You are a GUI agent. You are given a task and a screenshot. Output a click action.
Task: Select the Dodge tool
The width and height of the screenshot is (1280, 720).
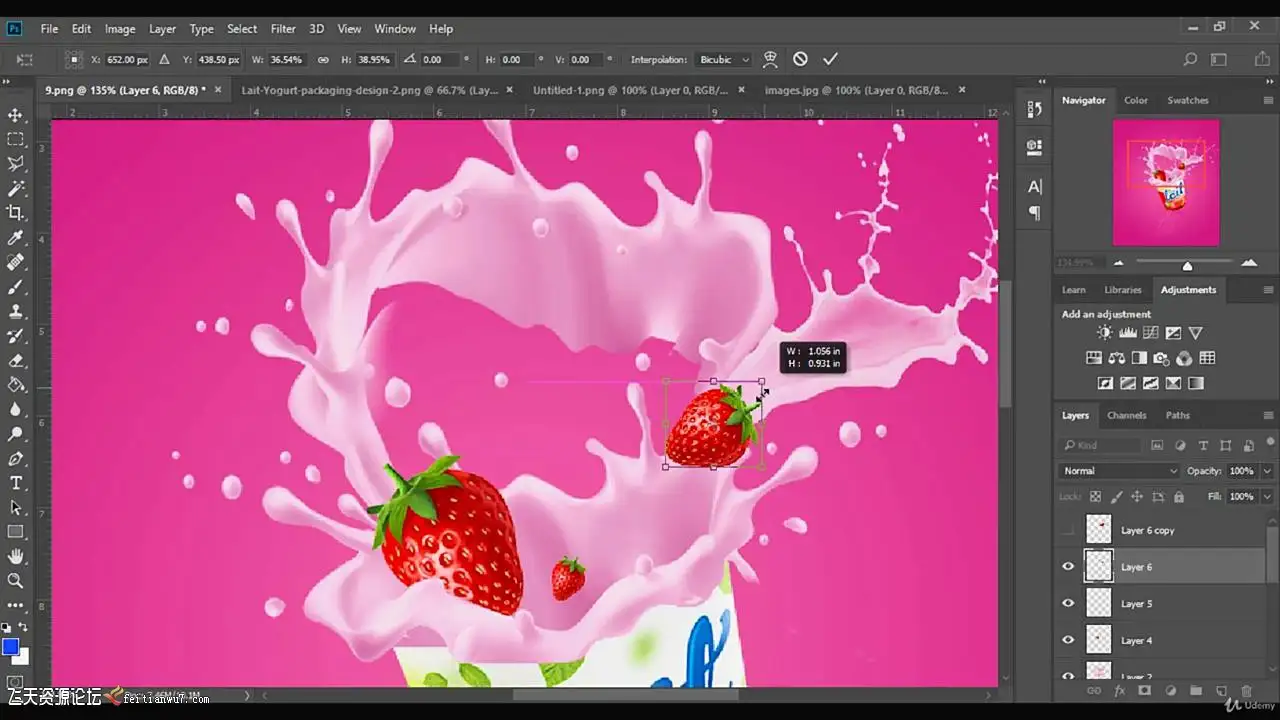point(16,434)
